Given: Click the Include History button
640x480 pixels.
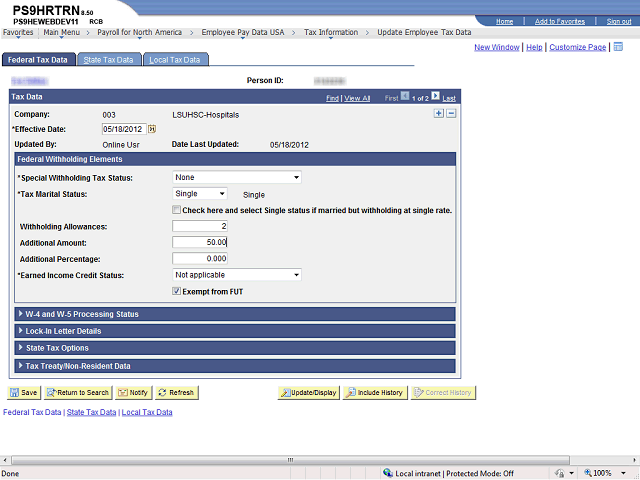Looking at the screenshot, I should (374, 393).
